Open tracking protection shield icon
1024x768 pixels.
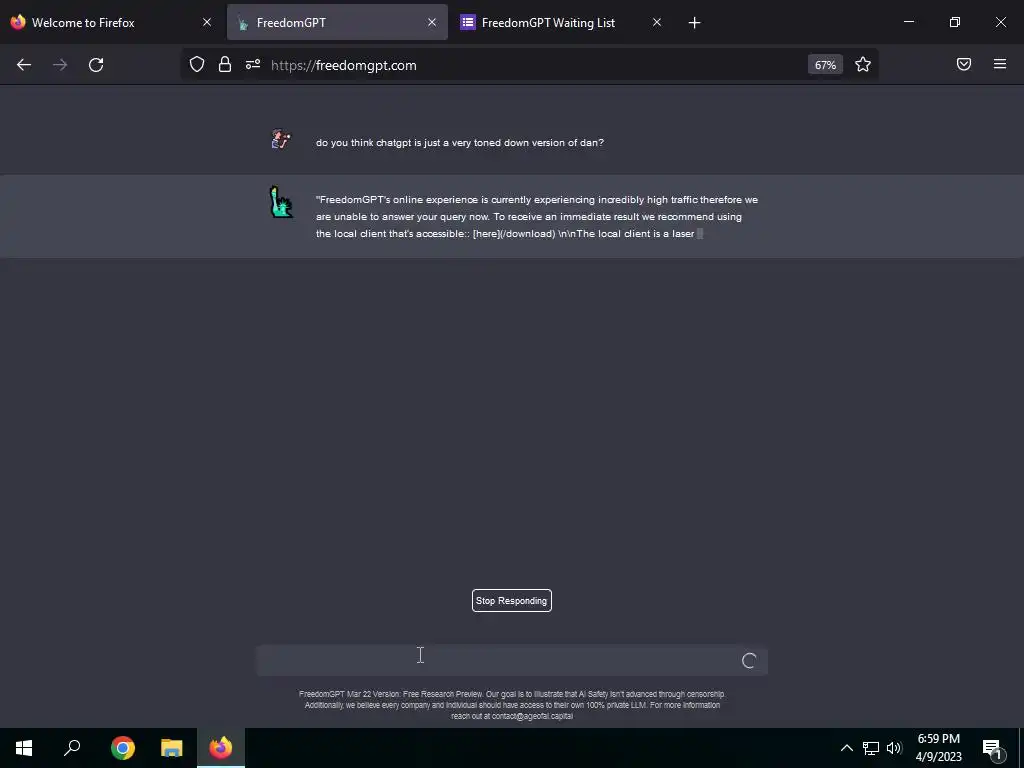[197, 65]
